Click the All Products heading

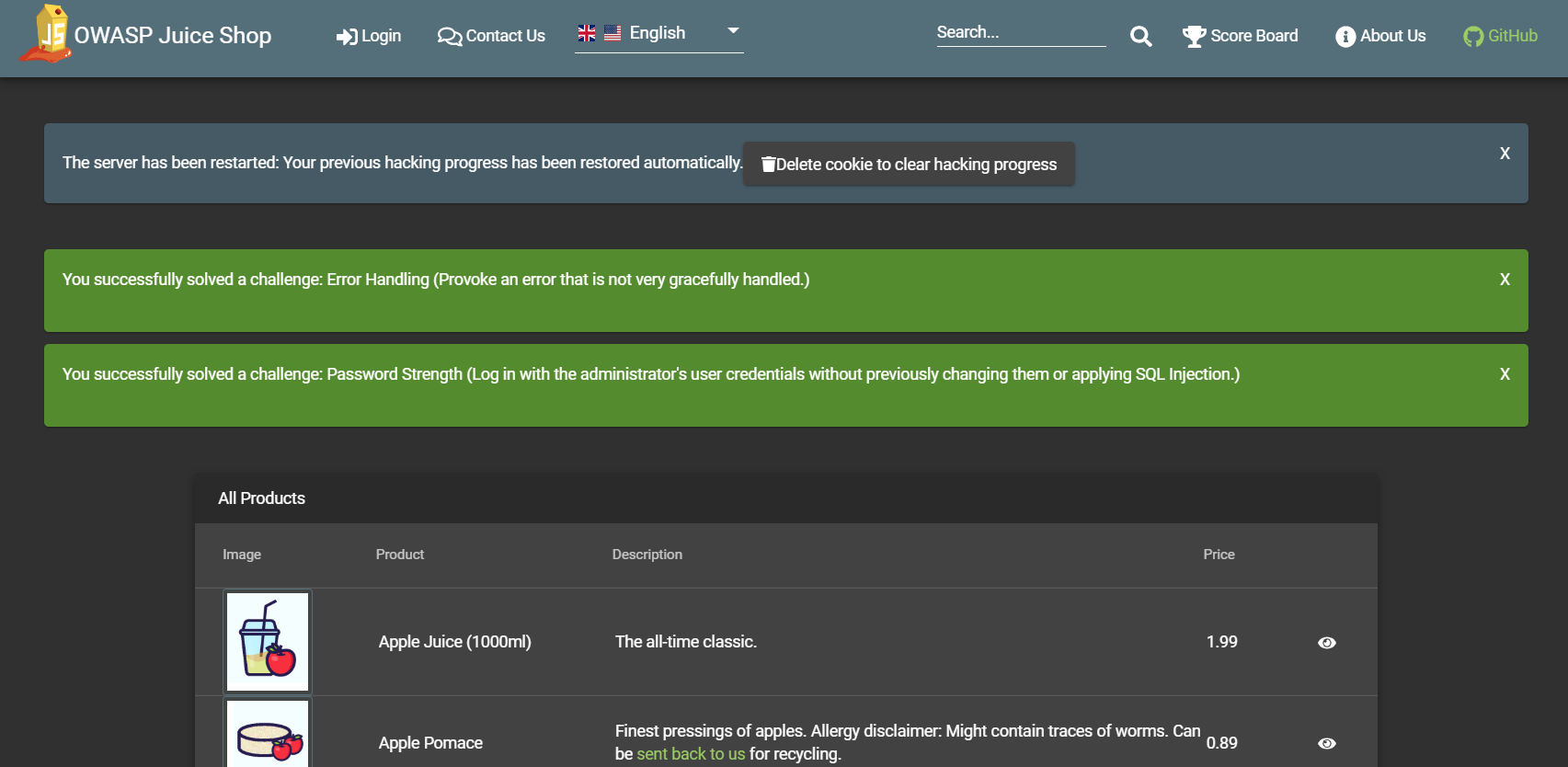(262, 498)
